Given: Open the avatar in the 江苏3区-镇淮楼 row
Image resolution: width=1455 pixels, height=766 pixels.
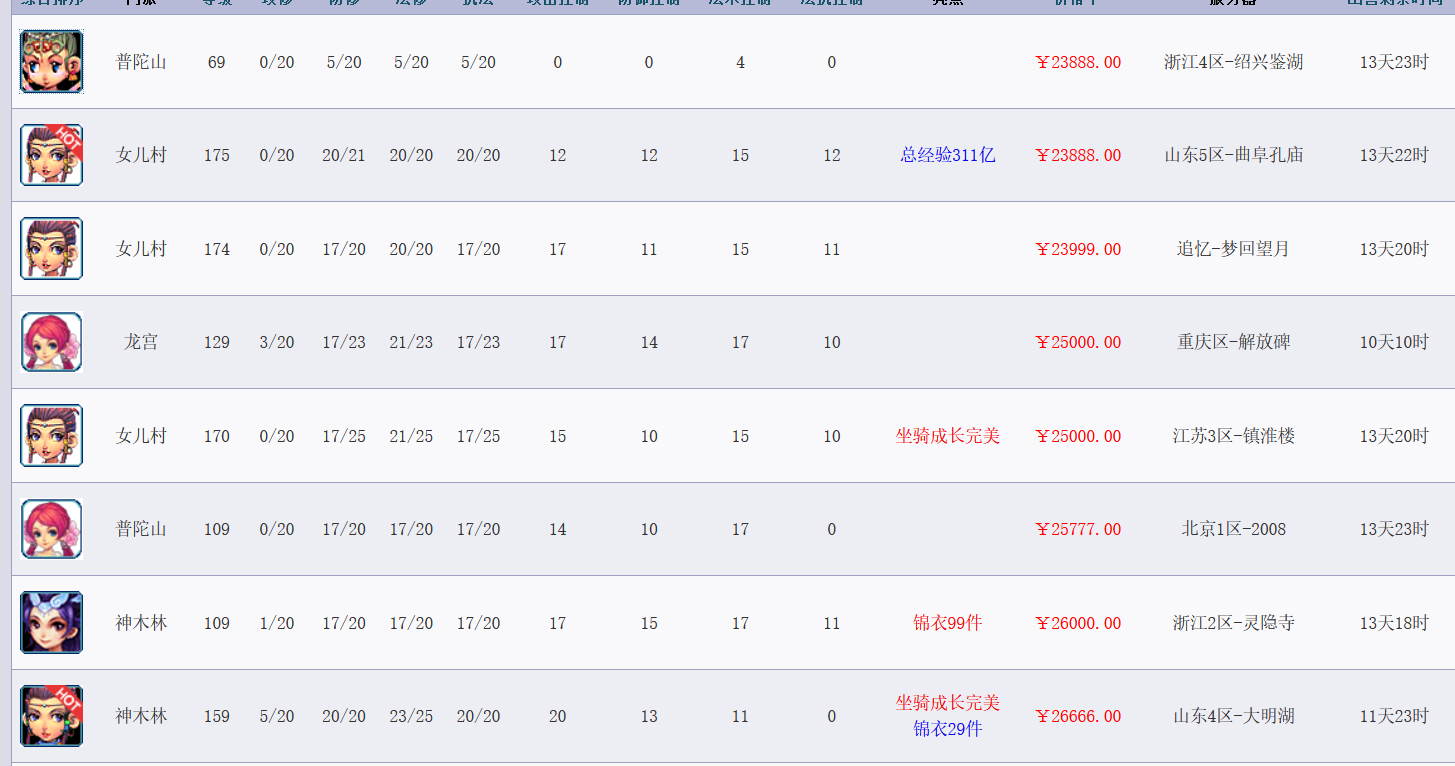Looking at the screenshot, I should click(52, 436).
